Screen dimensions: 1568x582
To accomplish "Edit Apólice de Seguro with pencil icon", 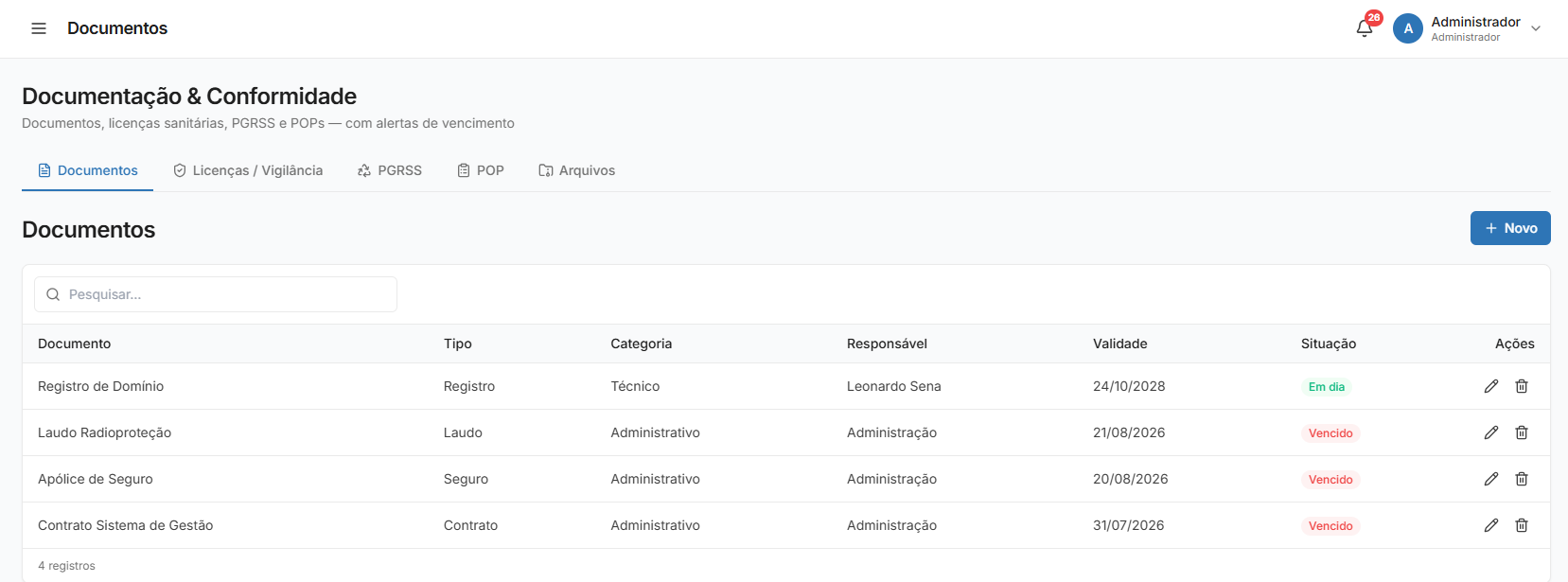I will pyautogui.click(x=1491, y=479).
